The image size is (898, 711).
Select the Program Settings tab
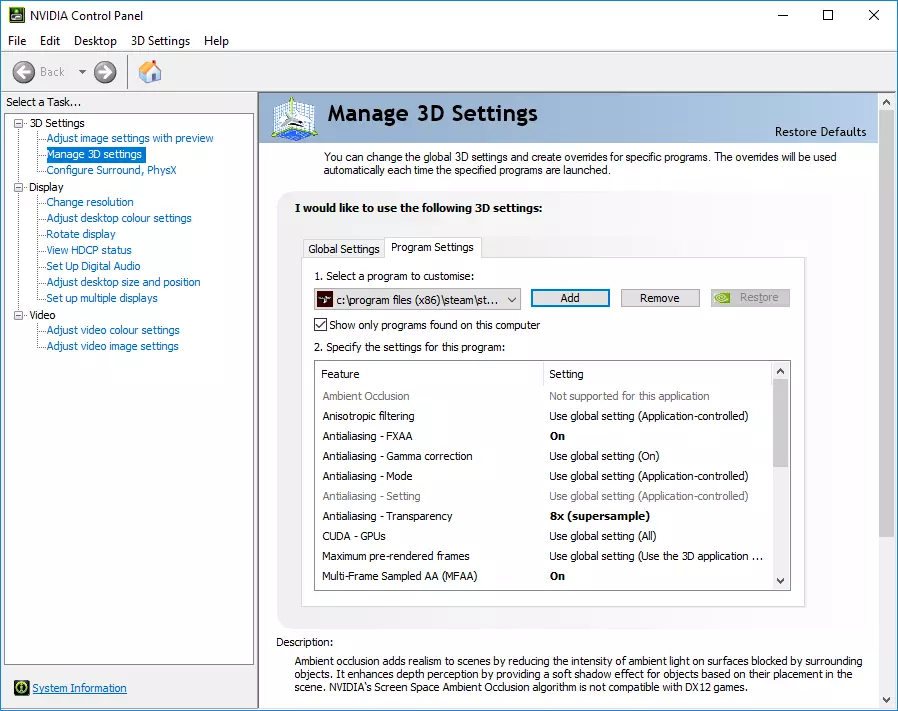coord(432,247)
